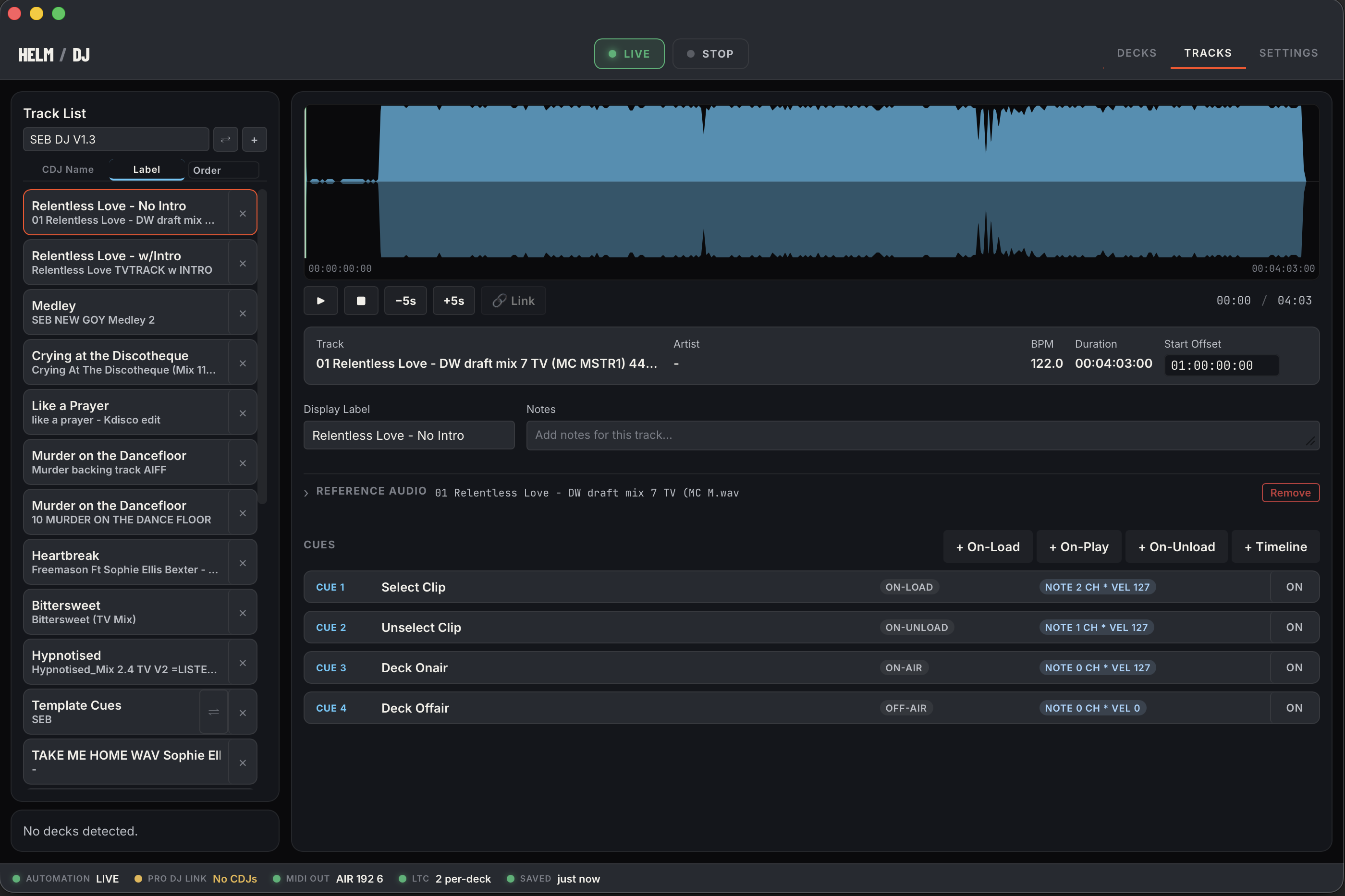Toggle CUE 4 Deck Offair ON switch
The height and width of the screenshot is (896, 1345).
[x=1294, y=708]
